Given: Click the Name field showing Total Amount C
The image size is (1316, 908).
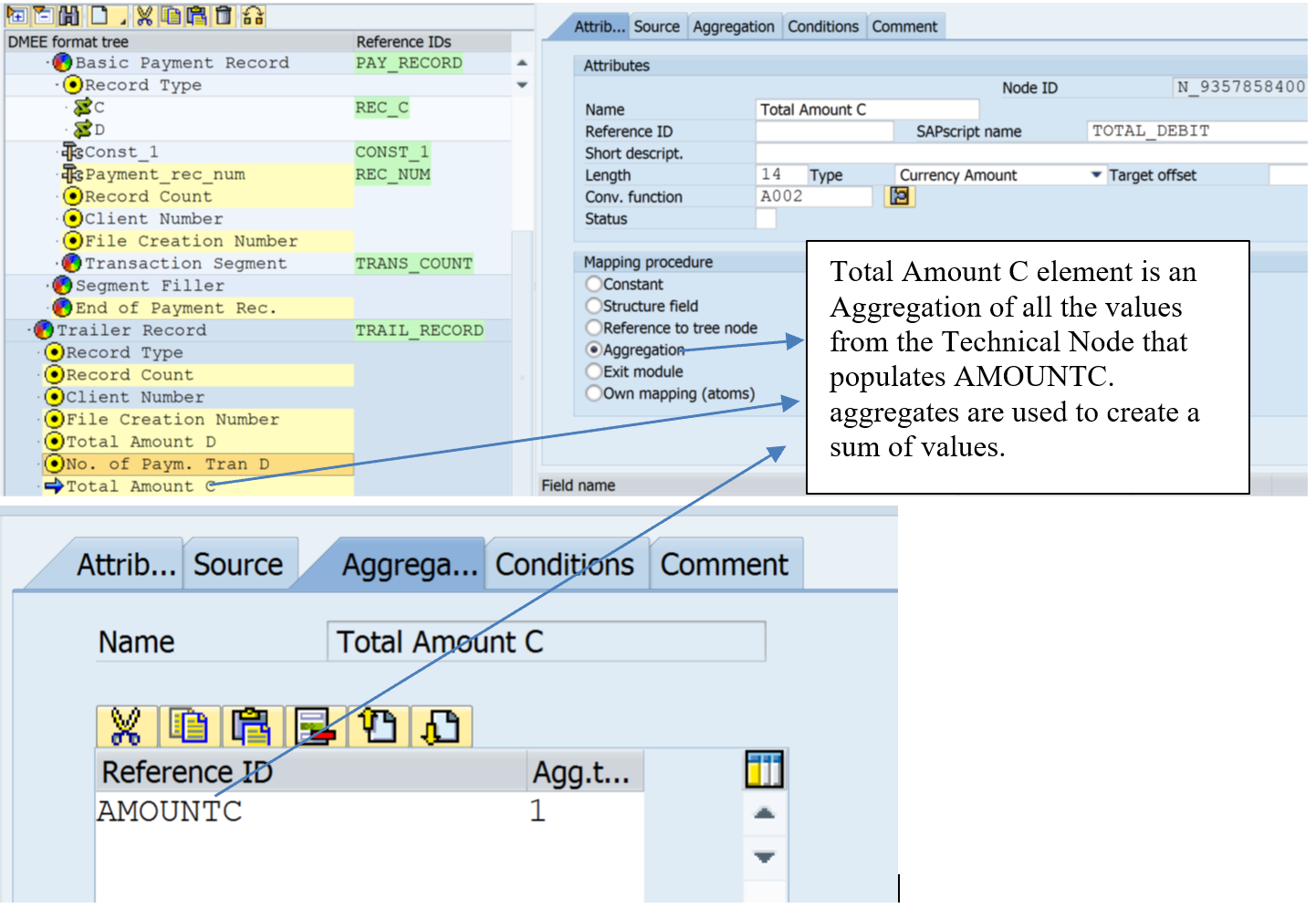Looking at the screenshot, I should tap(867, 110).
